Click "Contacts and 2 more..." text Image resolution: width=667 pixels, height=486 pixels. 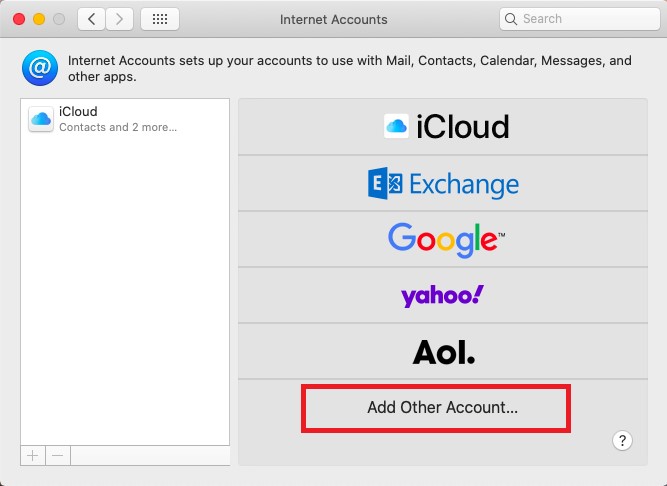pyautogui.click(x=118, y=127)
